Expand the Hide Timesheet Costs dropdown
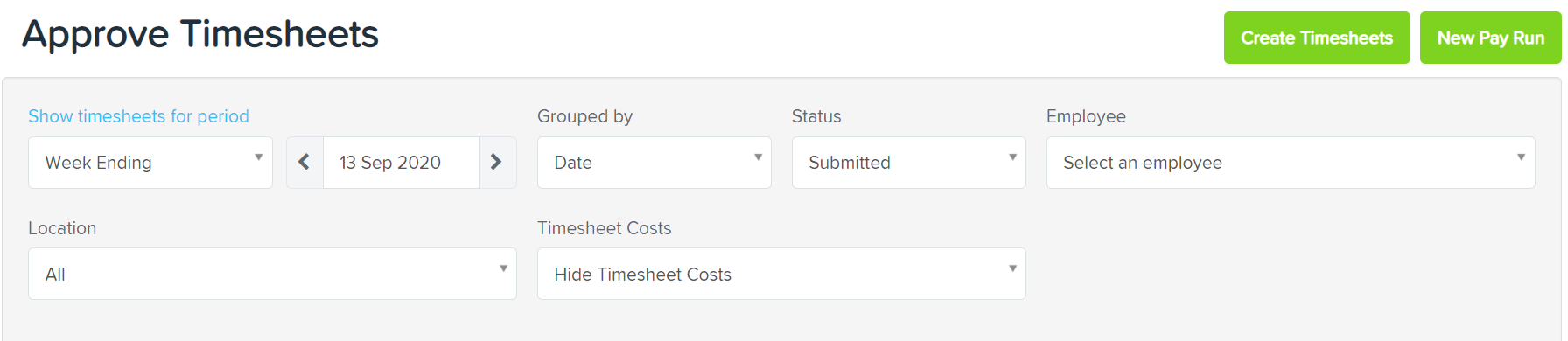The width and height of the screenshot is (1568, 341). click(781, 274)
